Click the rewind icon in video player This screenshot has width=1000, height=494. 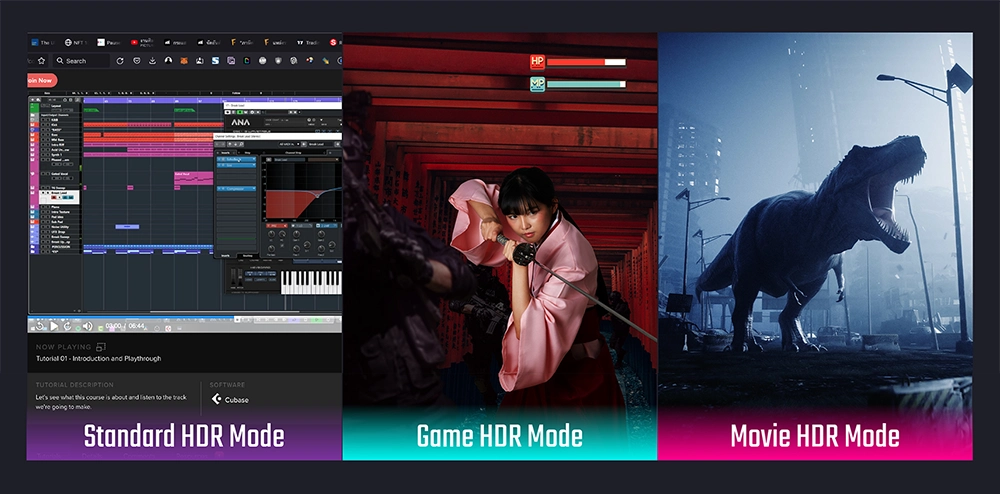41,325
